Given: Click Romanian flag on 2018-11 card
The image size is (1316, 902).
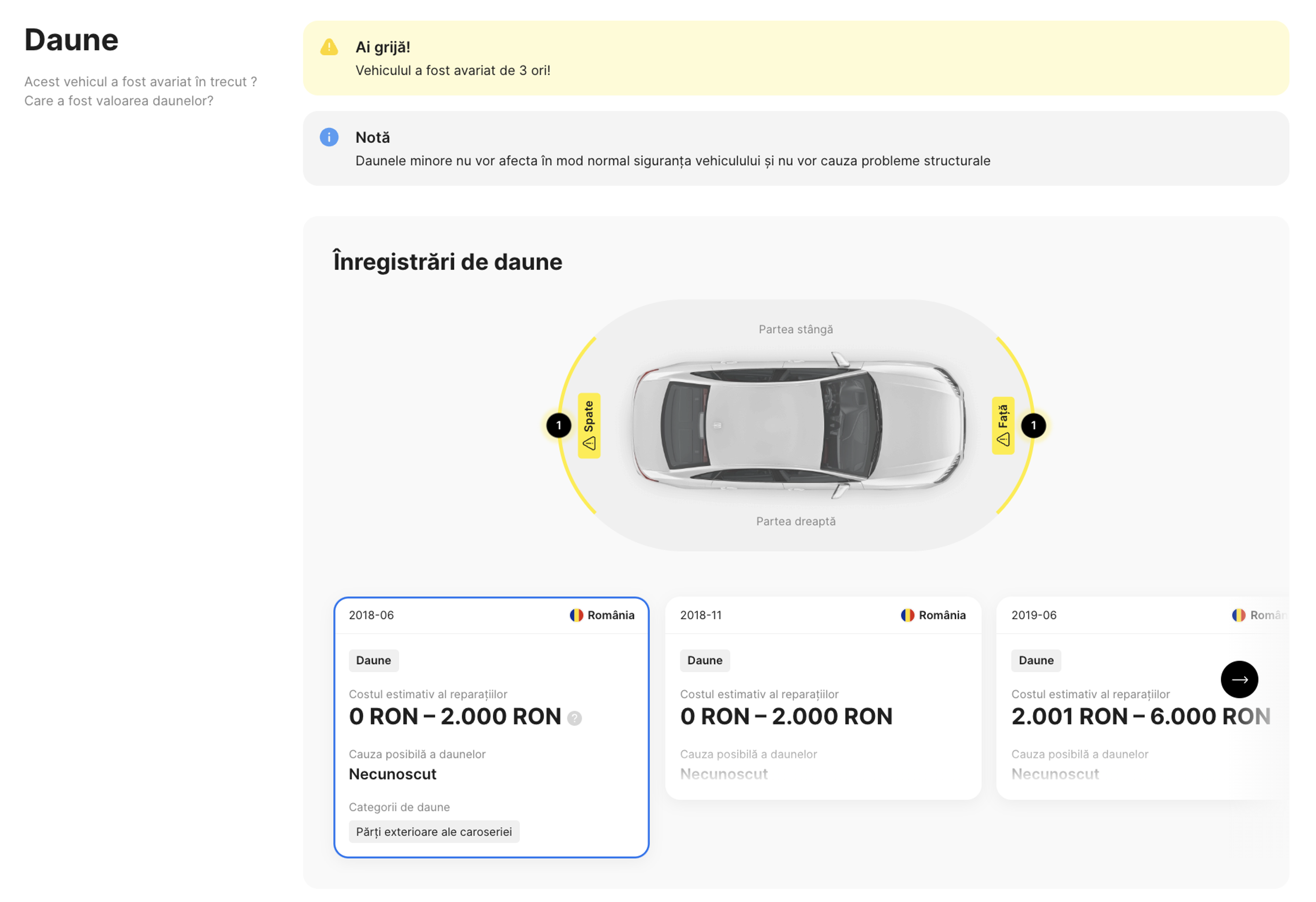Looking at the screenshot, I should click(x=907, y=615).
